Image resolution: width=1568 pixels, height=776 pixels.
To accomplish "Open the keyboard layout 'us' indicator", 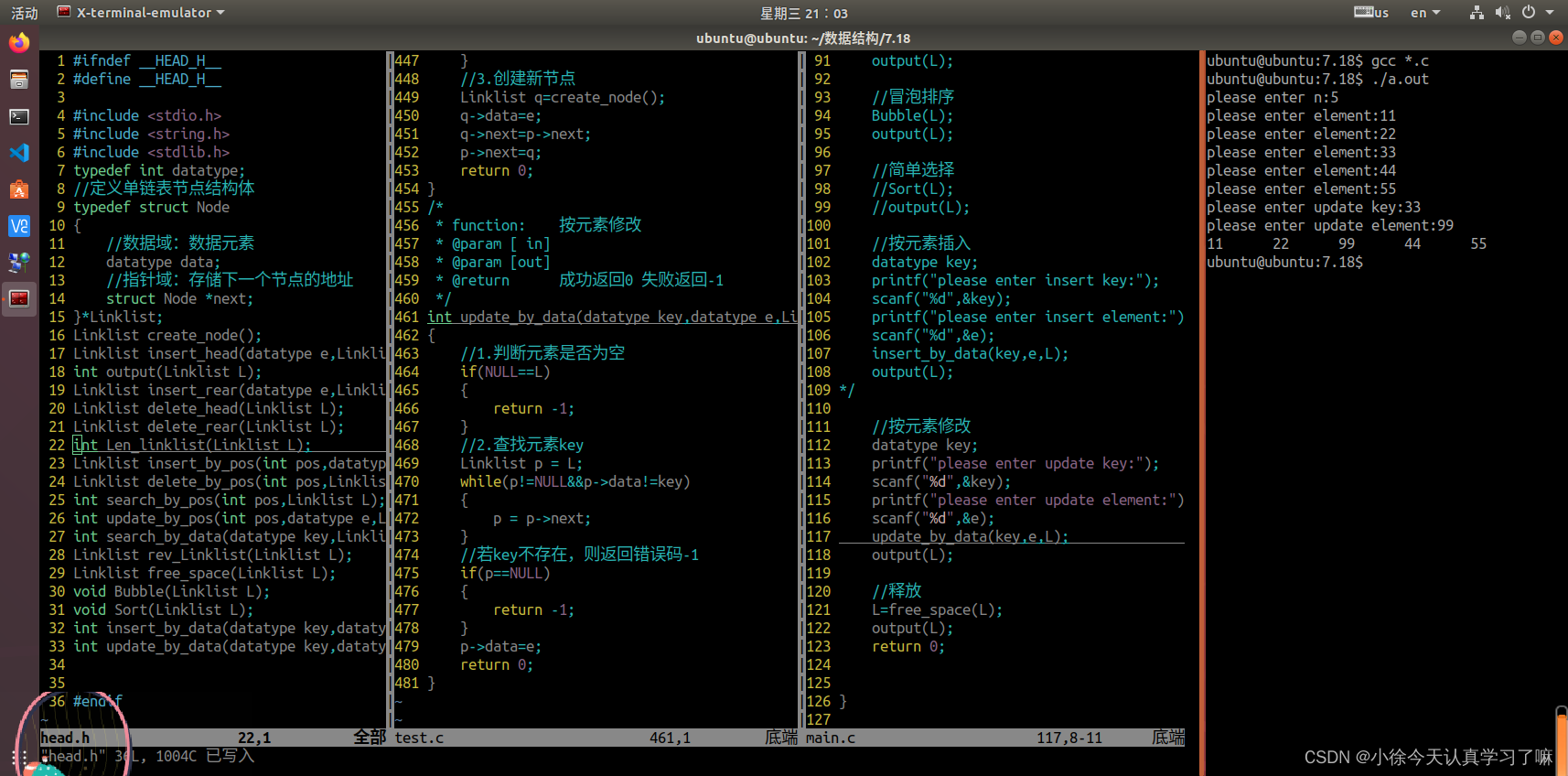I will click(x=1371, y=13).
